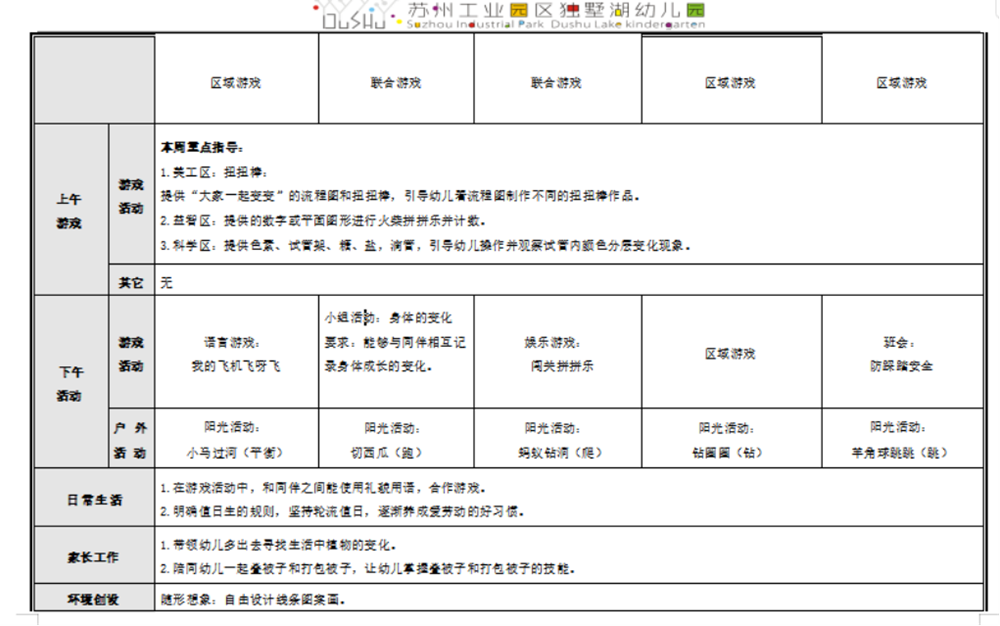Select the 上午游戏 row header cell
Screen dimensions: 1000x626
[x=70, y=210]
